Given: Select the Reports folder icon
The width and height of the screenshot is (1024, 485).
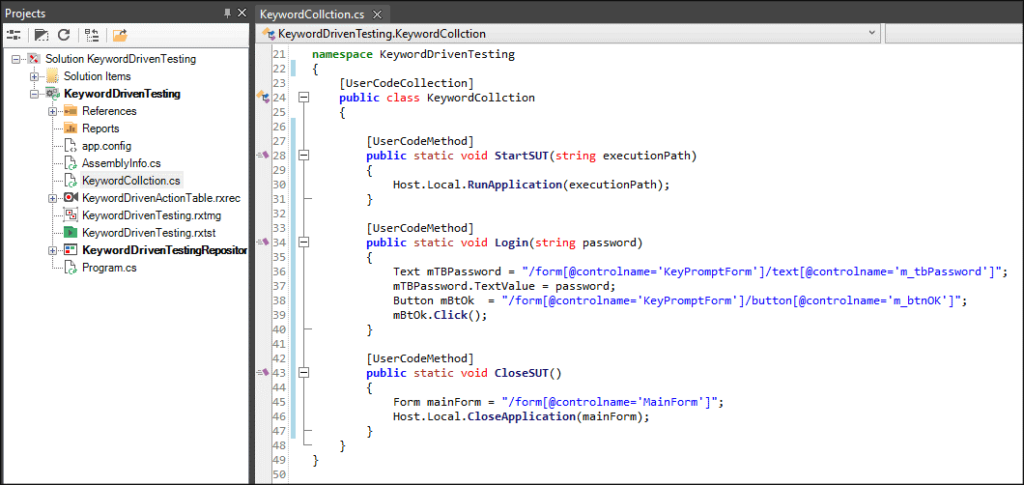Looking at the screenshot, I should tap(71, 129).
